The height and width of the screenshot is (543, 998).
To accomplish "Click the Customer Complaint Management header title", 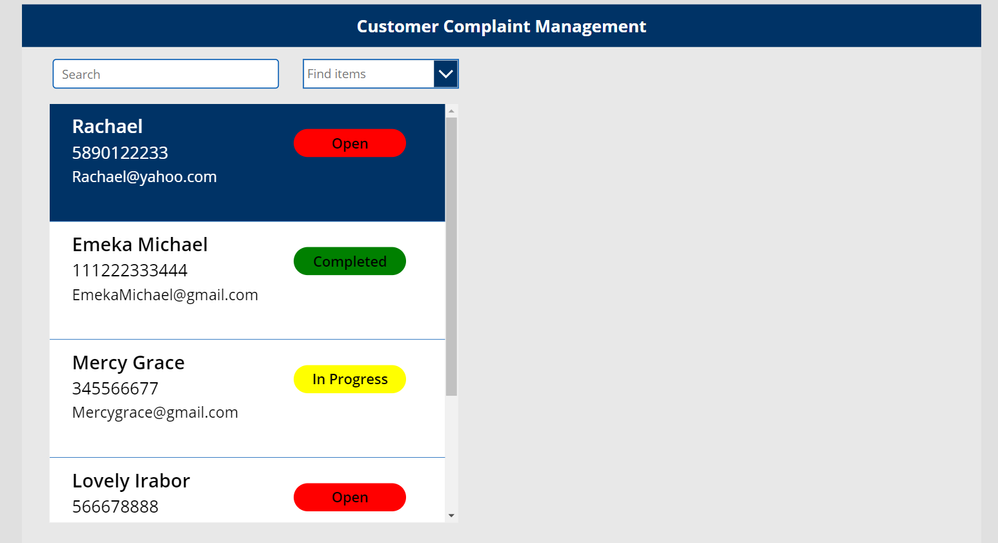I will pos(502,26).
